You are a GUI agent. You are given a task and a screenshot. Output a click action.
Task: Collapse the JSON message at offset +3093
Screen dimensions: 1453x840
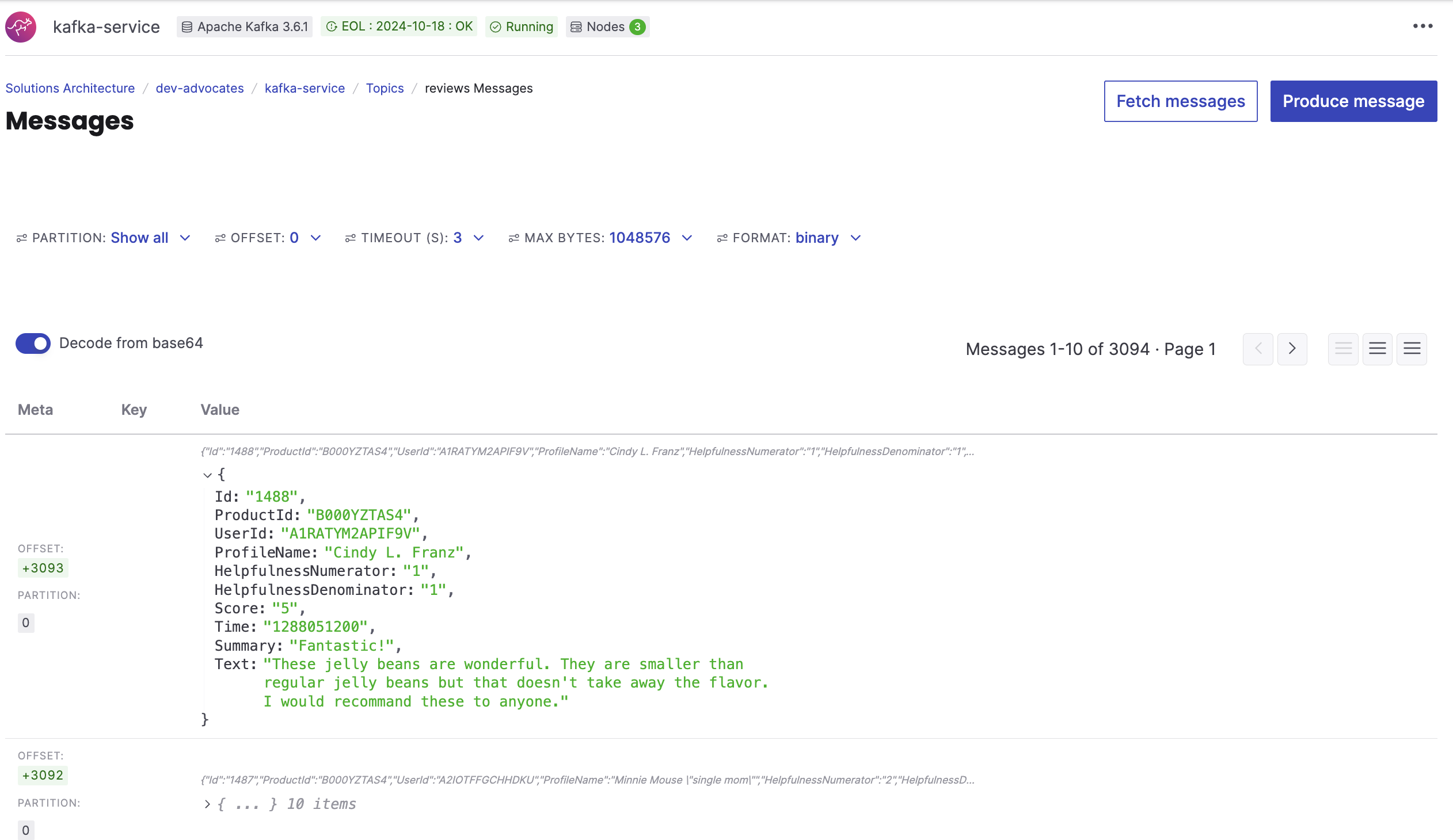tap(207, 474)
